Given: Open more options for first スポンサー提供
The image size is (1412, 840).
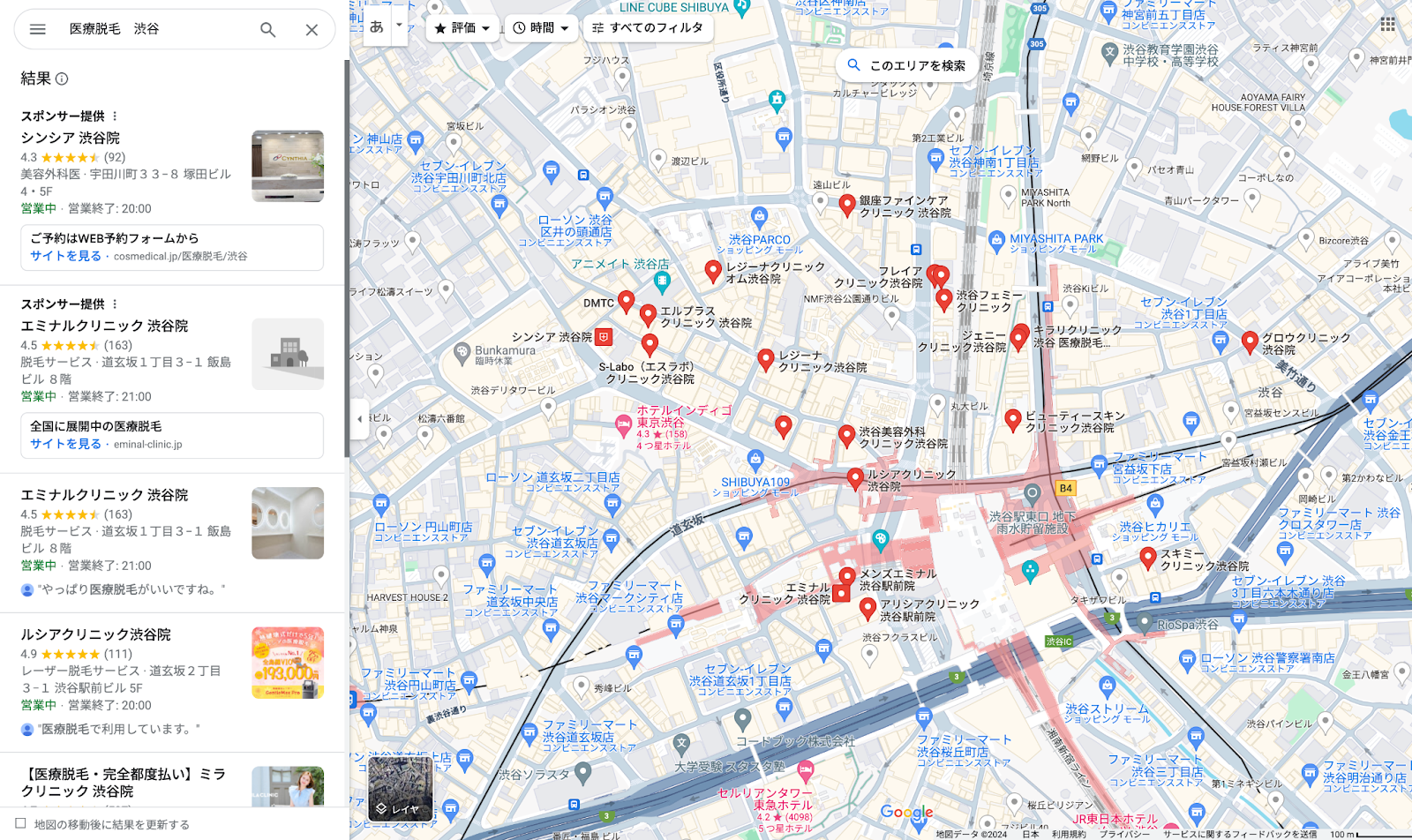Looking at the screenshot, I should coord(115,116).
